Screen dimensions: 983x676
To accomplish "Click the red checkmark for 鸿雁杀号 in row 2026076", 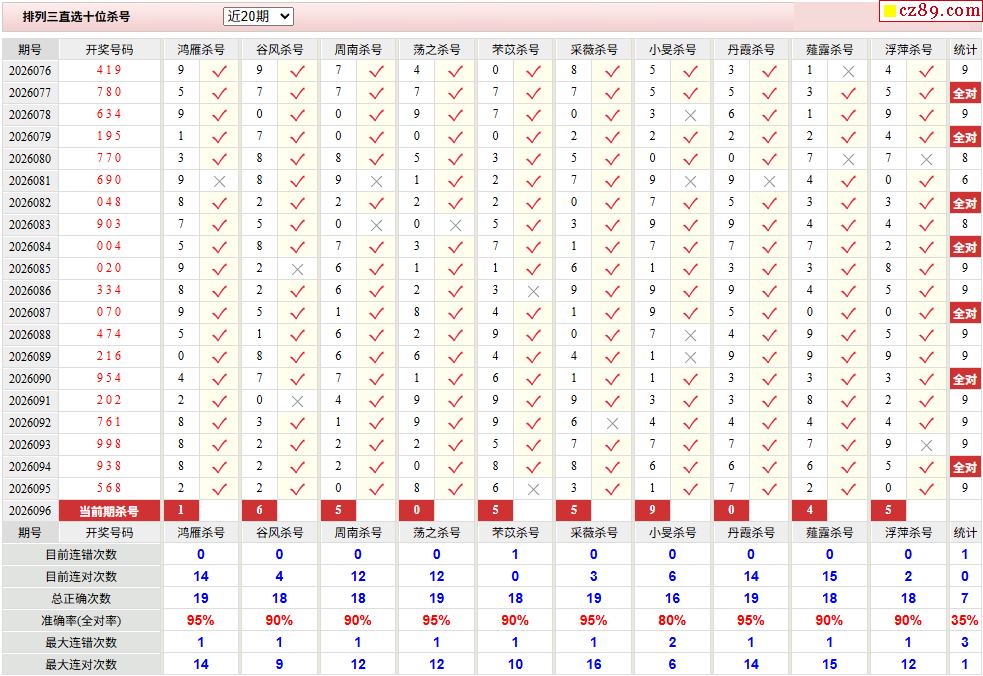I will (x=219, y=71).
